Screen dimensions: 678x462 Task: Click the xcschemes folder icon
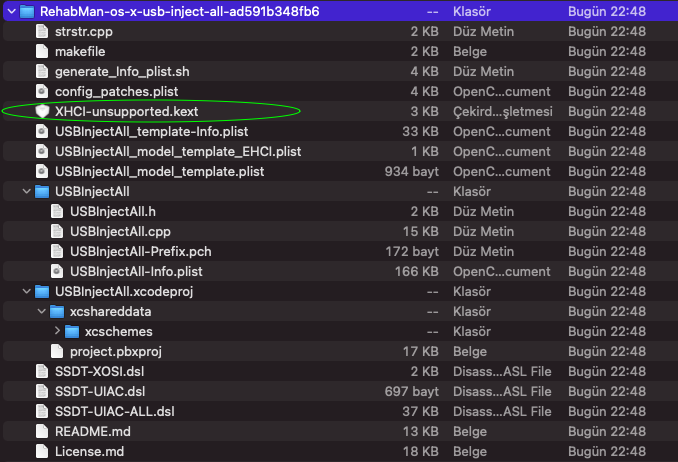71,331
